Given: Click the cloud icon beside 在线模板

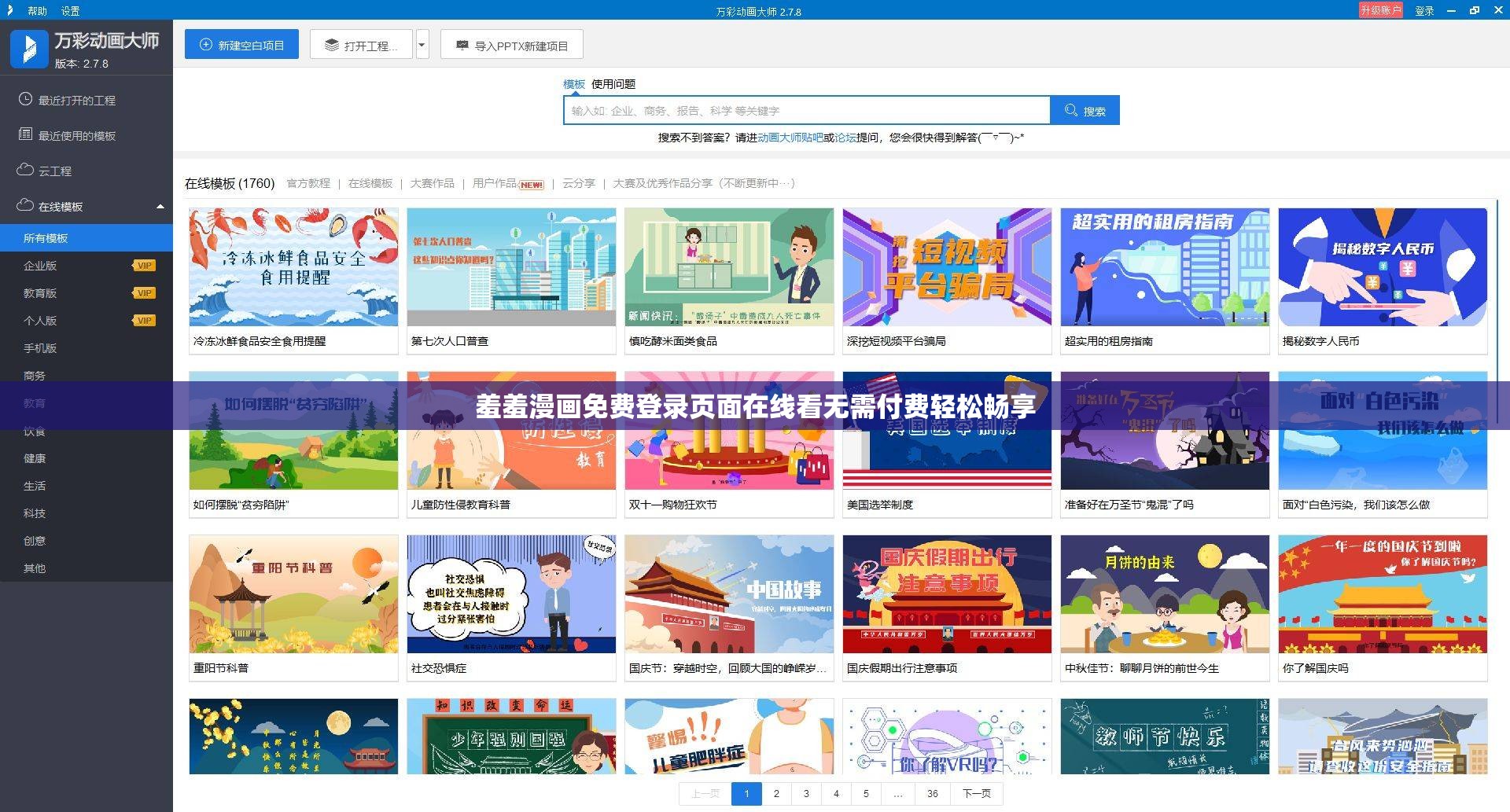Looking at the screenshot, I should (23, 206).
